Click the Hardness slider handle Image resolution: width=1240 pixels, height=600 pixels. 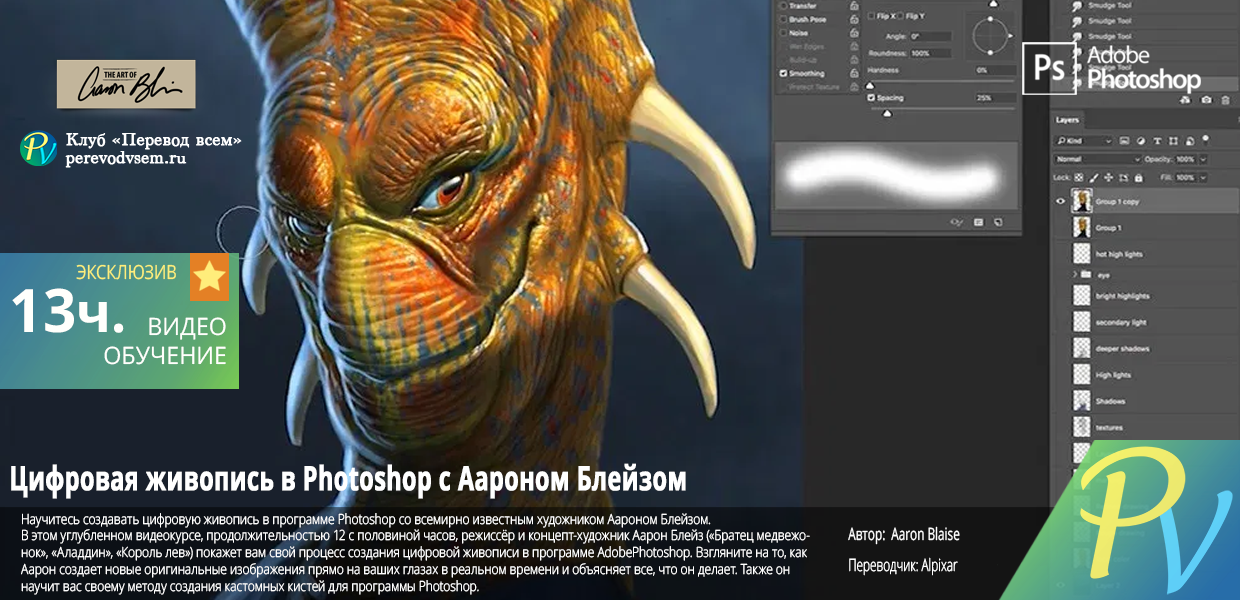point(870,85)
